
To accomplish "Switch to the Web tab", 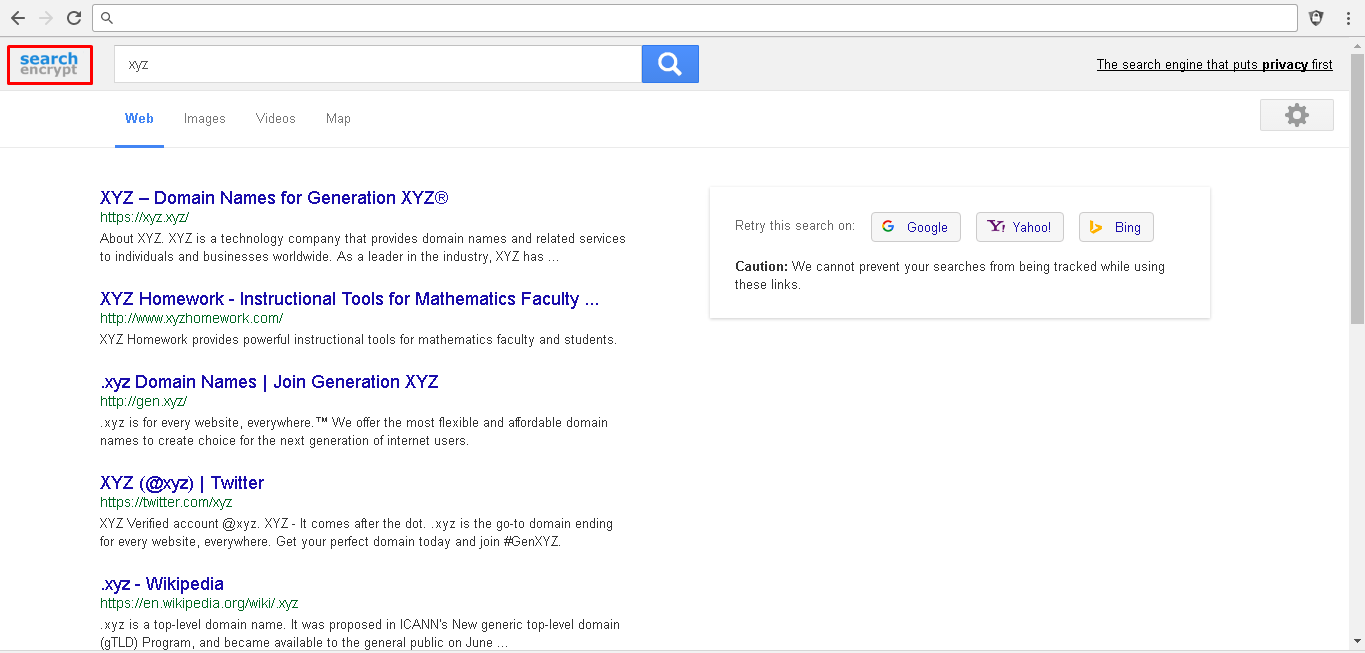I will tap(139, 118).
